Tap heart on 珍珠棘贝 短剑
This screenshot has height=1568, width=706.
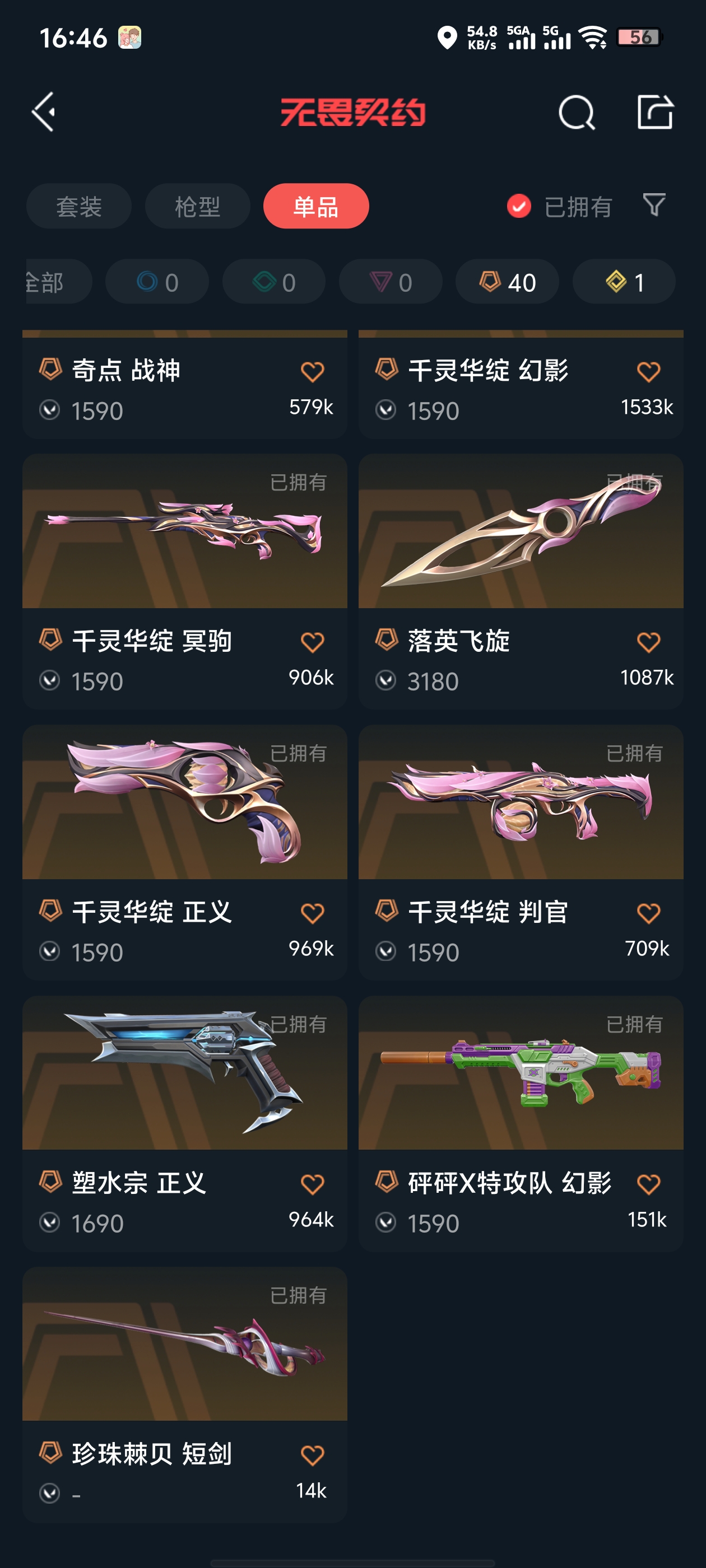(x=313, y=1455)
